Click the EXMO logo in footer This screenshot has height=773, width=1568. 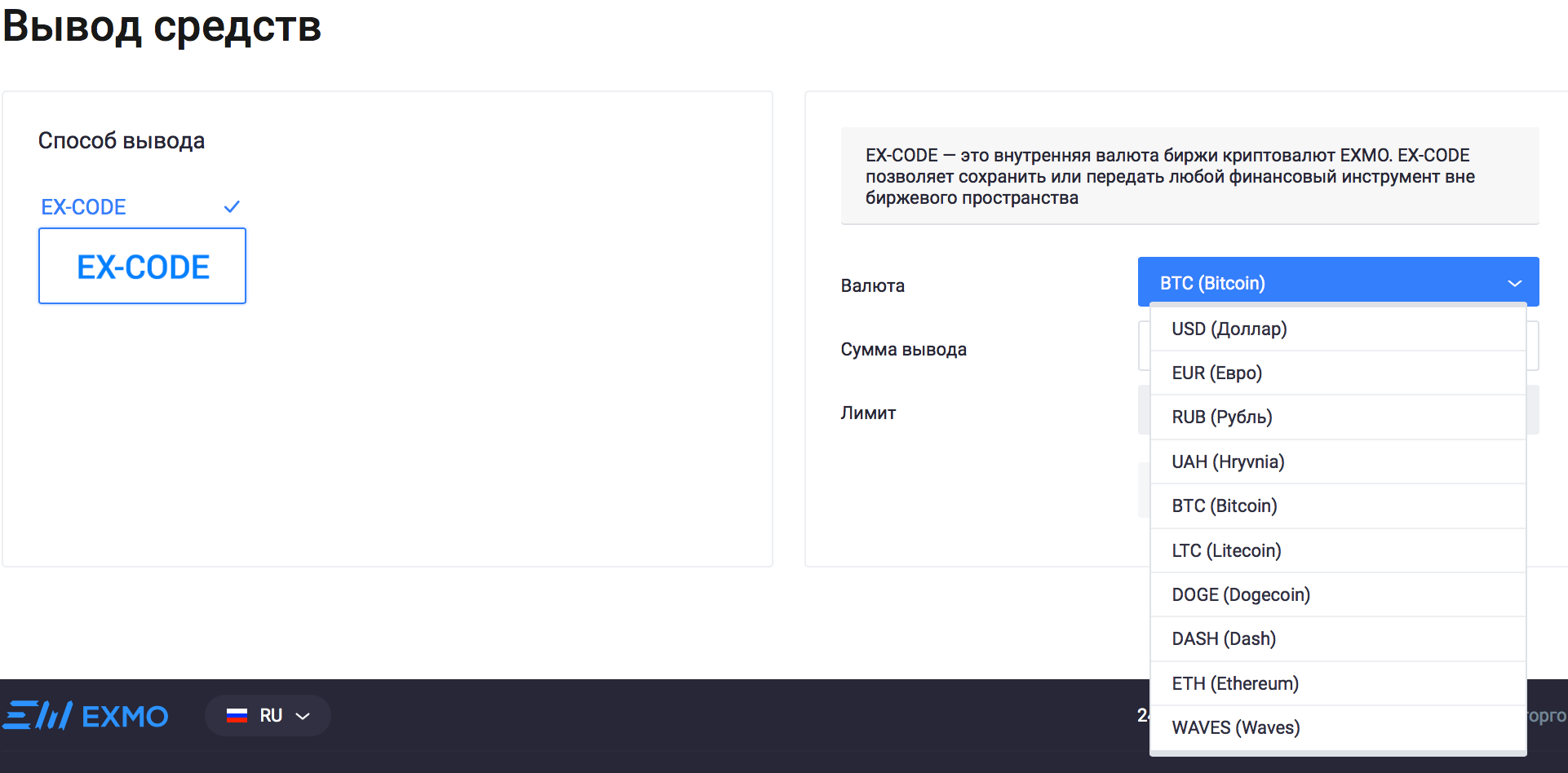[86, 716]
